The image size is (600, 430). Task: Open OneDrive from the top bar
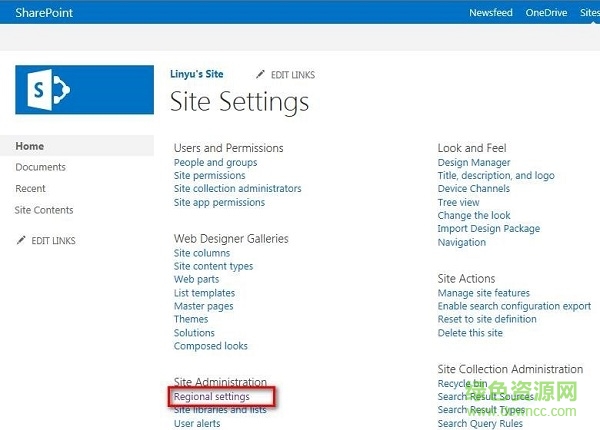[546, 13]
